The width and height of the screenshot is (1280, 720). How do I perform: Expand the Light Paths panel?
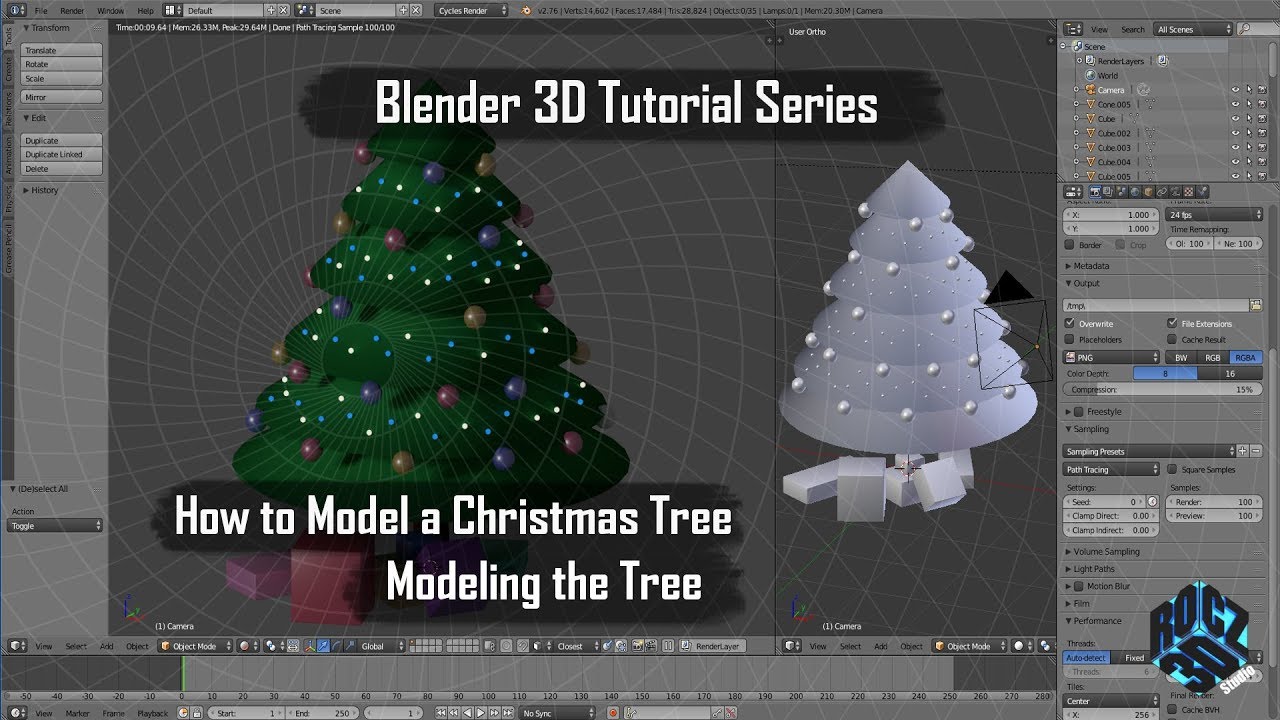click(1093, 569)
